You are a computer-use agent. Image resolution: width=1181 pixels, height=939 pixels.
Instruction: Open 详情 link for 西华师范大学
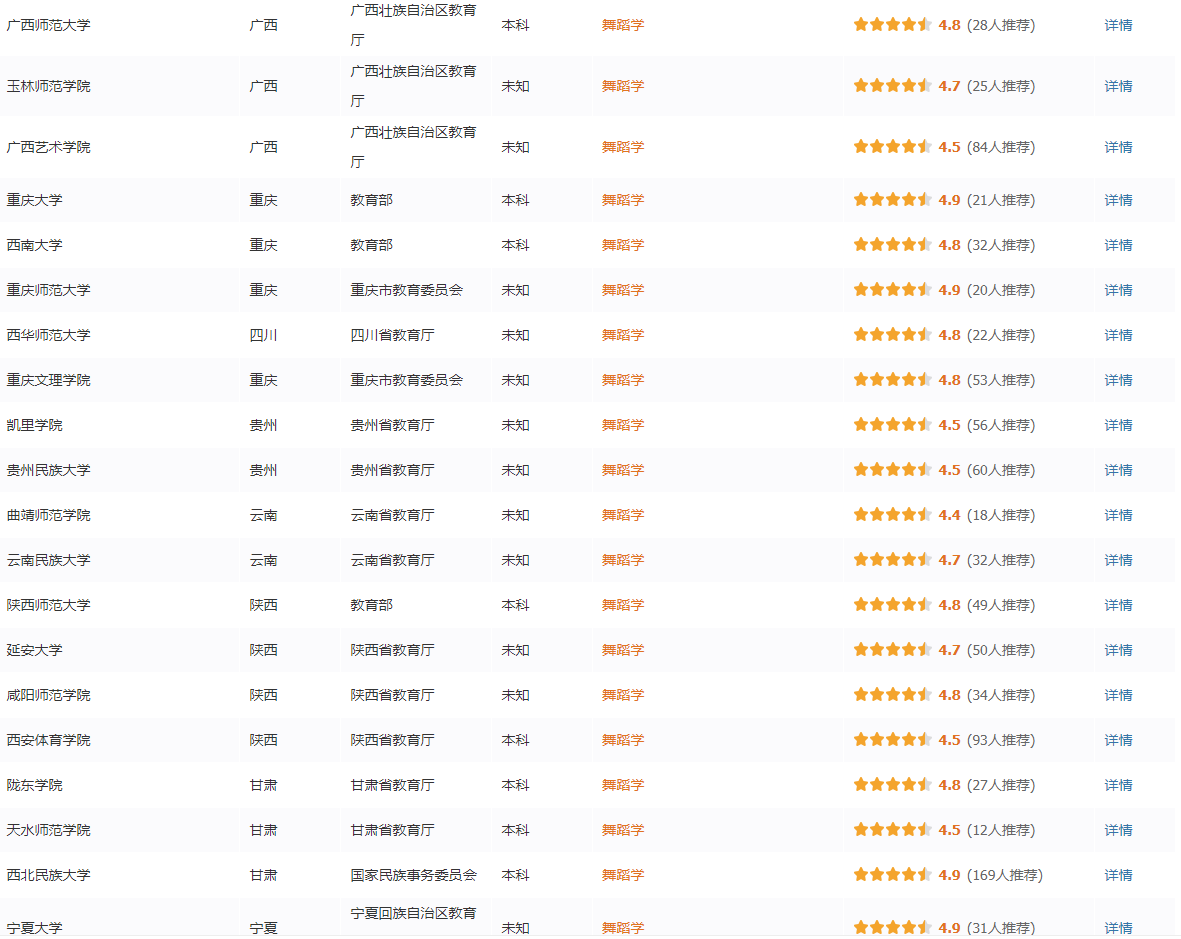[x=1118, y=335]
